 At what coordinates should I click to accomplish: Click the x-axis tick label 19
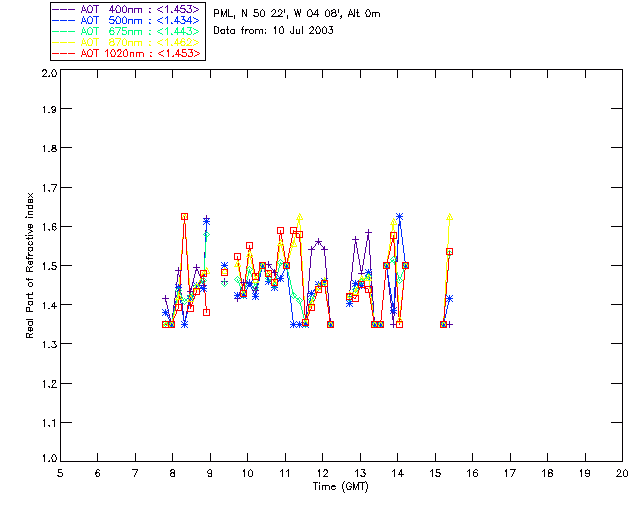pyautogui.click(x=585, y=473)
